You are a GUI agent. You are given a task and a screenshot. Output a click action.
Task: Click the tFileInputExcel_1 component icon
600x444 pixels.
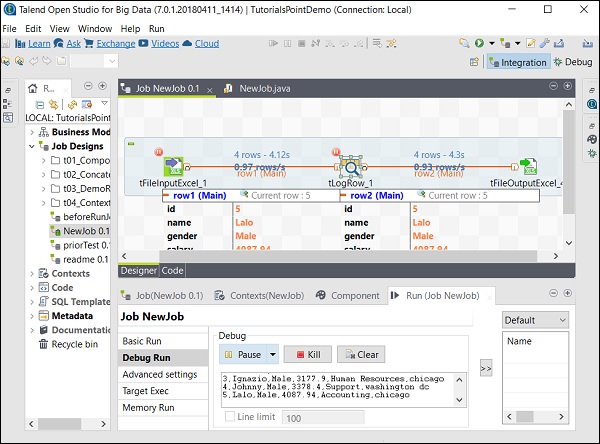[173, 166]
